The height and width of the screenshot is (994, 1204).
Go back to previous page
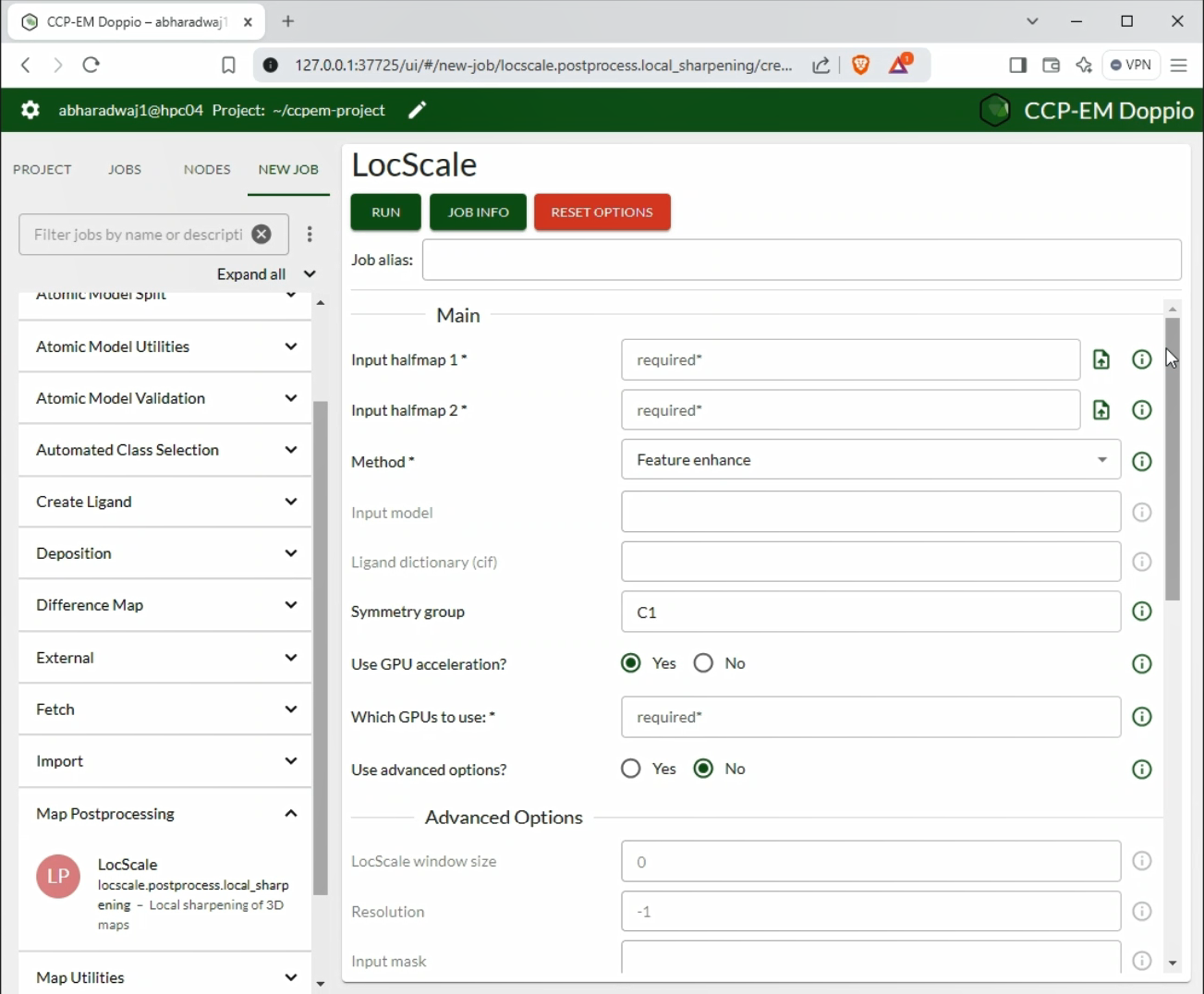pos(26,65)
